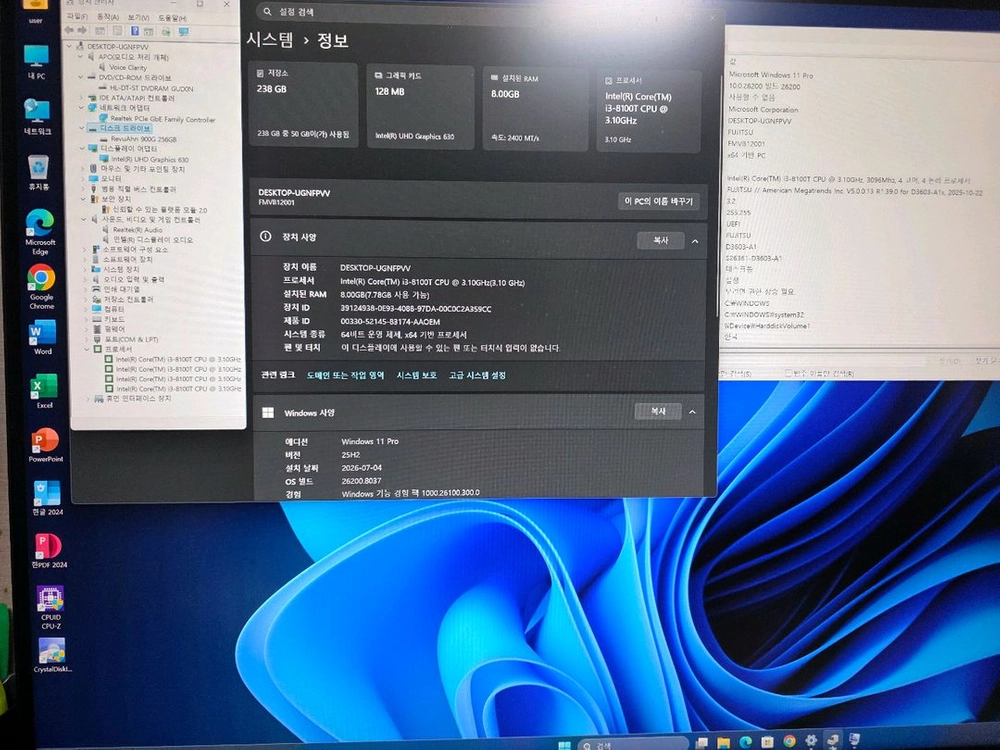1000x750 pixels.
Task: Collapse the 프로세서 node
Action: pyautogui.click(x=87, y=349)
